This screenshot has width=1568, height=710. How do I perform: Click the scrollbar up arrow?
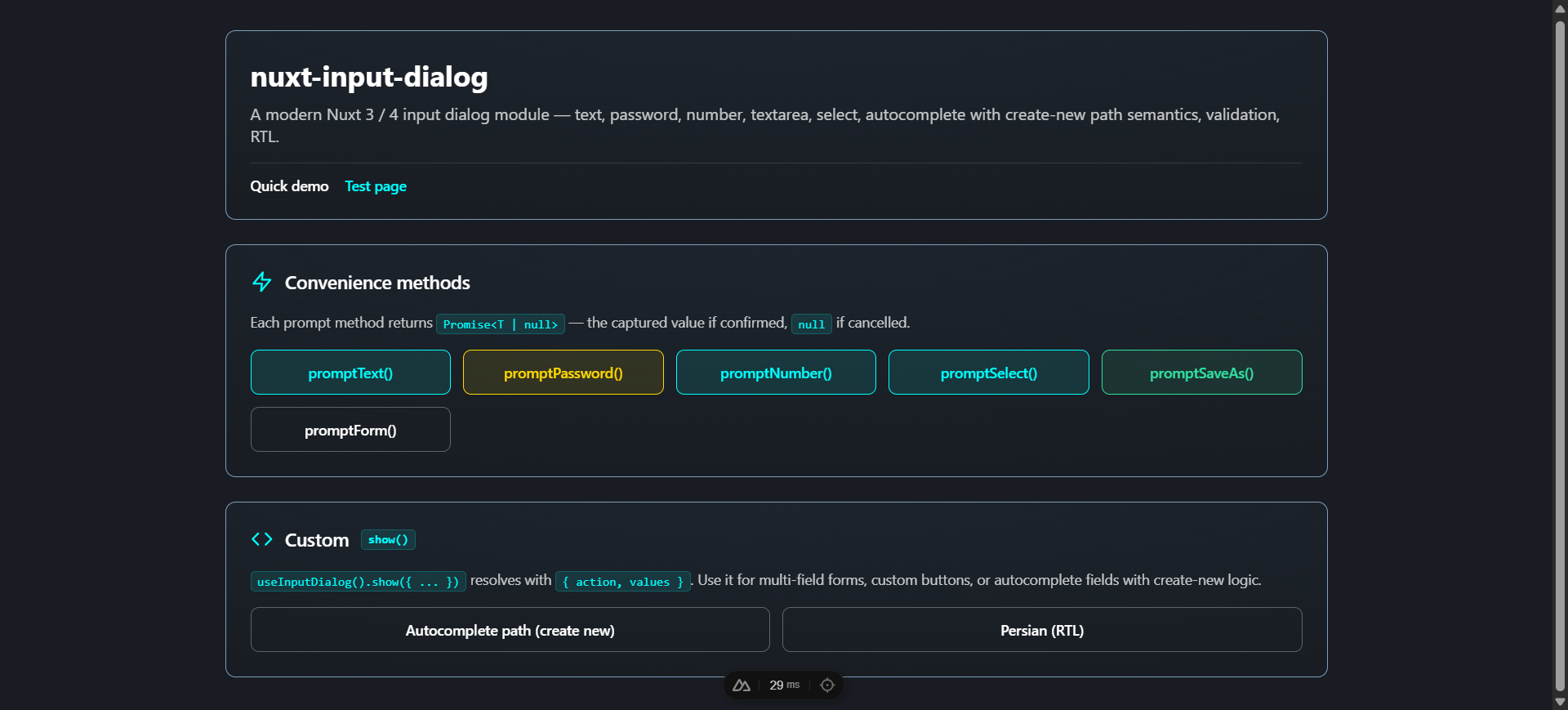click(1560, 9)
